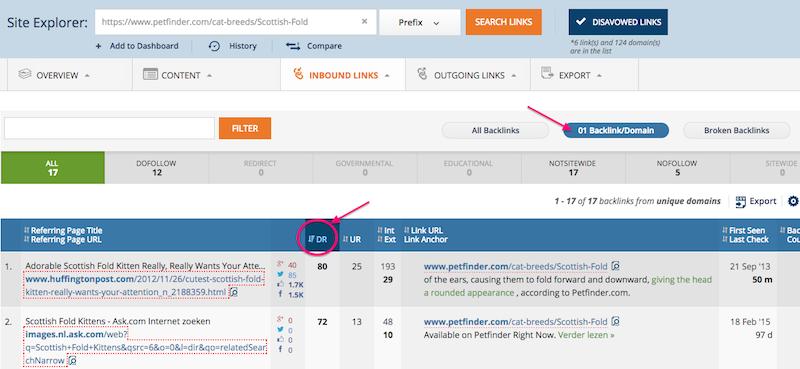The image size is (800, 369).
Task: Click the magnifier icon beside second petfinder link
Action: tap(615, 322)
